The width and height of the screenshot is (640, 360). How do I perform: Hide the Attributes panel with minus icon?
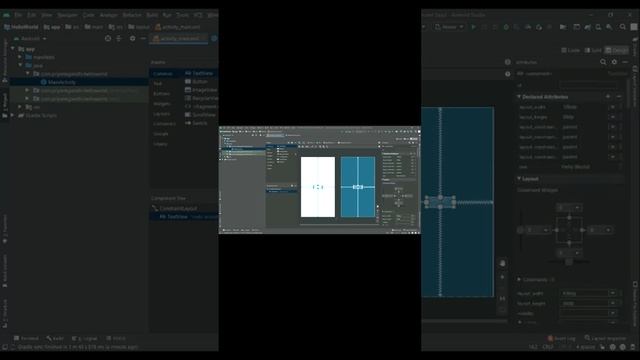pos(625,62)
